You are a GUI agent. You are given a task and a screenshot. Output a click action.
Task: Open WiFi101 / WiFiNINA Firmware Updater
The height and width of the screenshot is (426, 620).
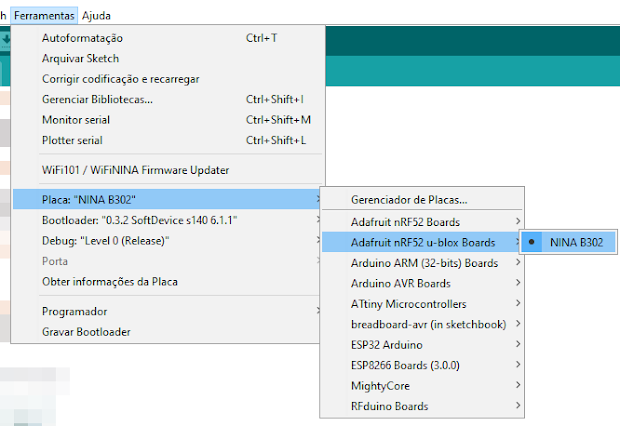pyautogui.click(x=168, y=170)
